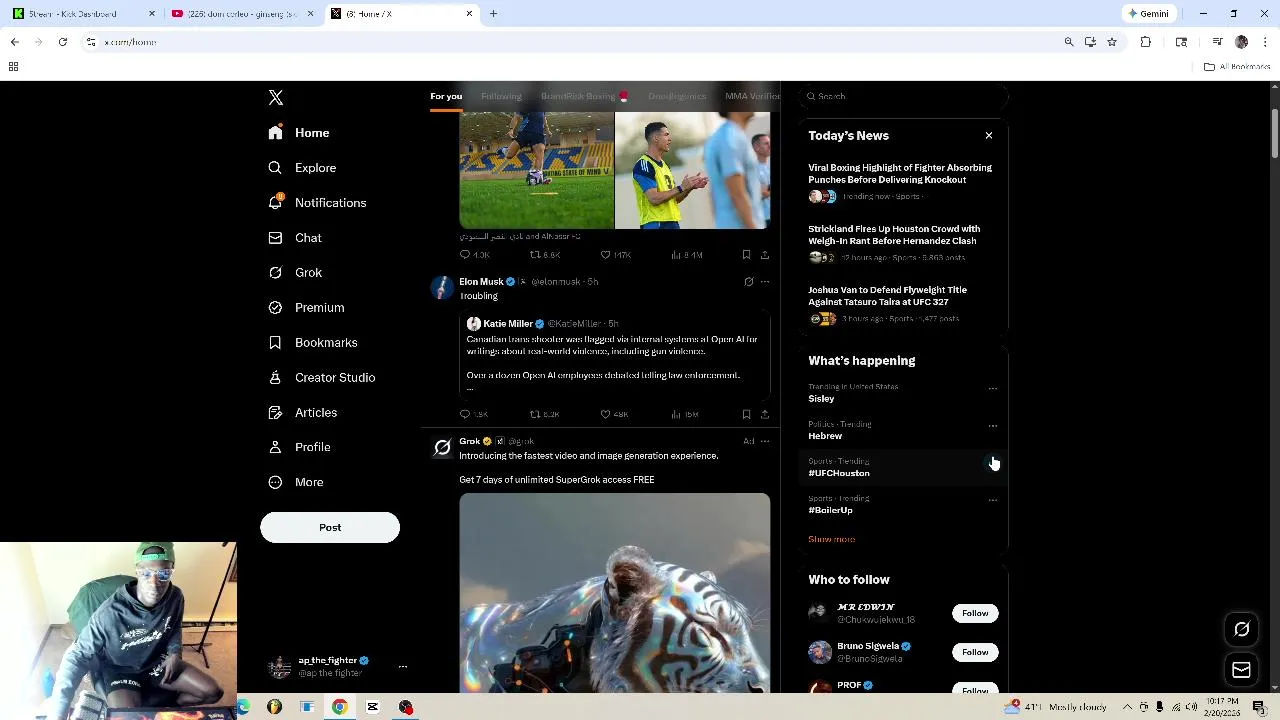This screenshot has width=1280, height=720.
Task: Repost Elon Musk's Troubling post
Action: [x=545, y=414]
